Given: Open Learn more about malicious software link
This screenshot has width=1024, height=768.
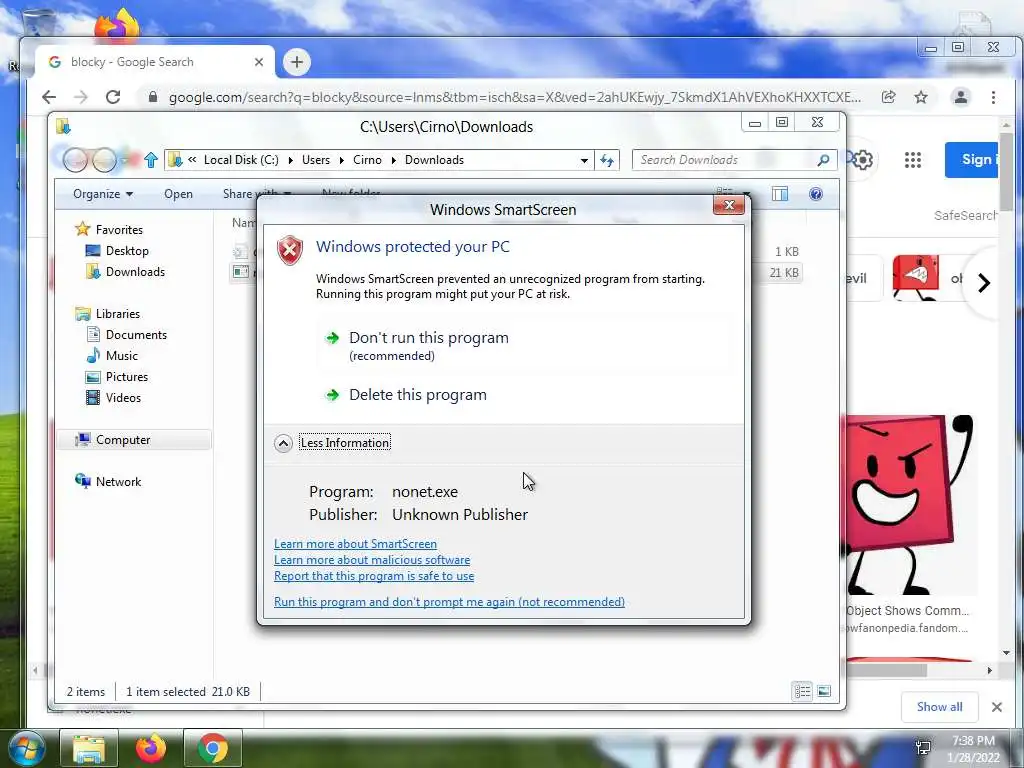Looking at the screenshot, I should 372,560.
